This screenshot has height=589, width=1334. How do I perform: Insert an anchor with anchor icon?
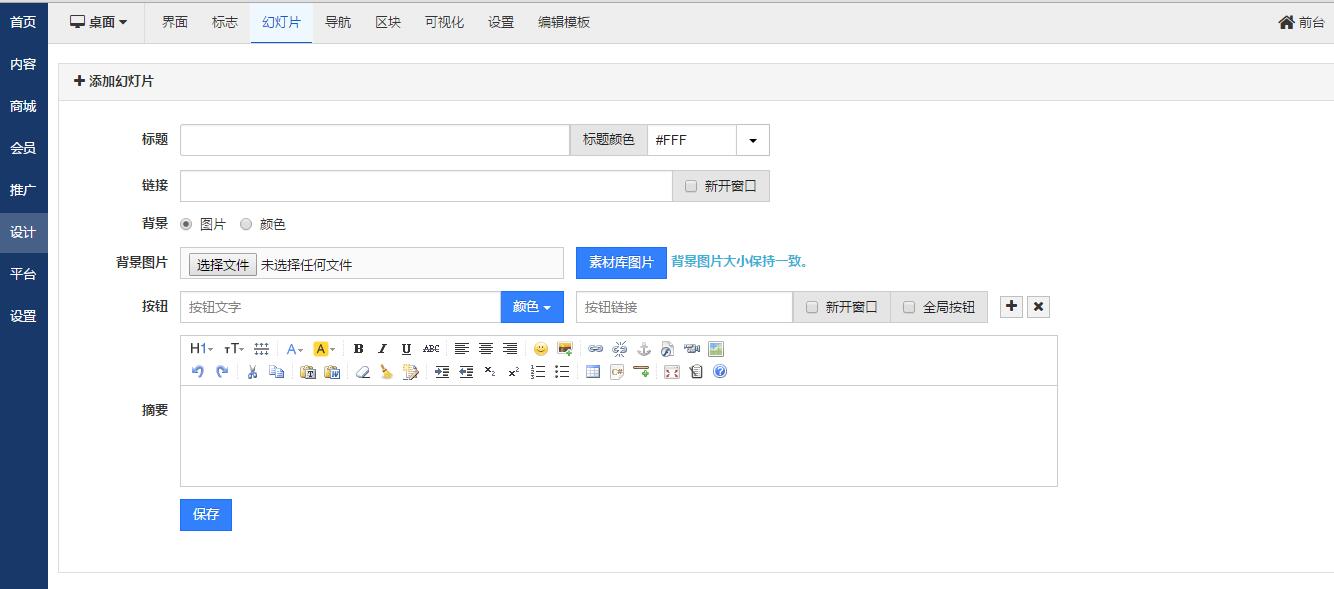(644, 349)
